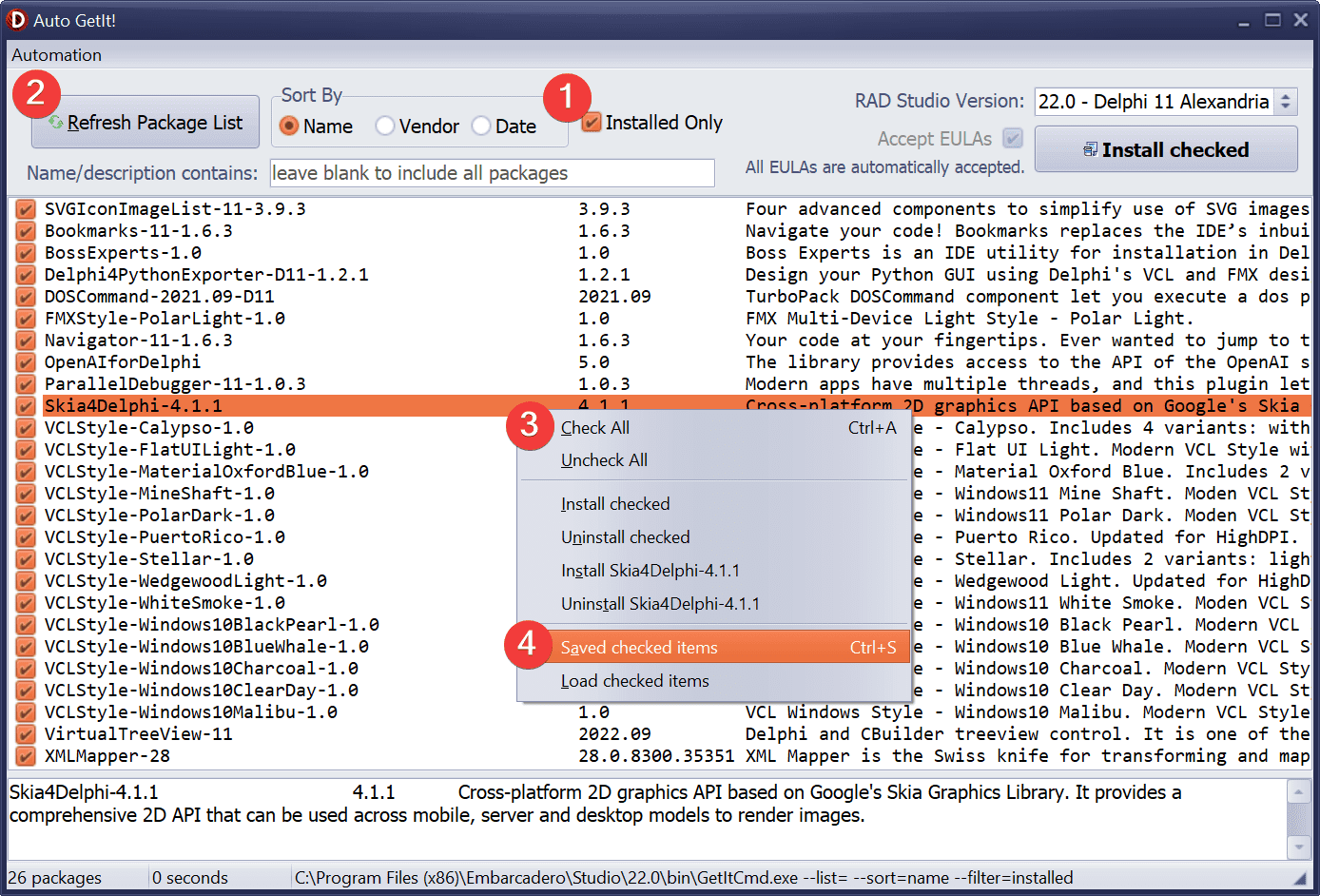Select Install checked in context menu
Screen dimensions: 1320x896
(x=714, y=504)
